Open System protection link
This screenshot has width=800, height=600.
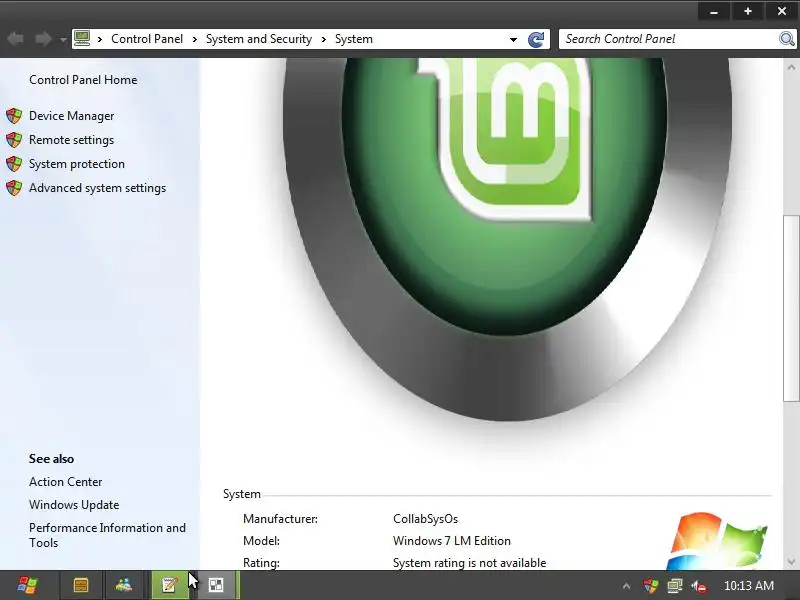tap(77, 164)
